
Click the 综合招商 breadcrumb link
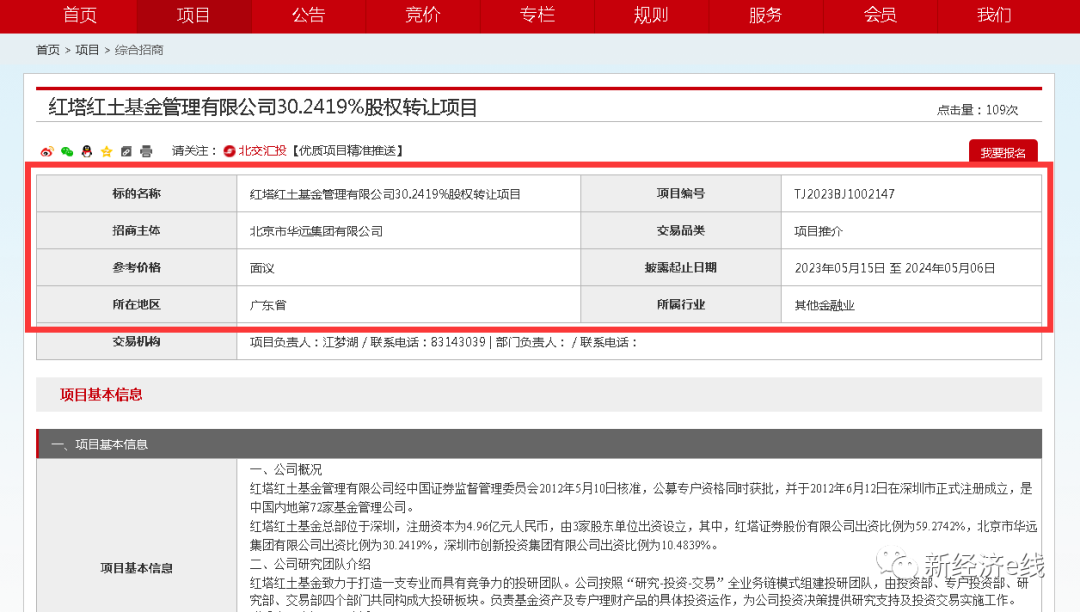point(139,50)
